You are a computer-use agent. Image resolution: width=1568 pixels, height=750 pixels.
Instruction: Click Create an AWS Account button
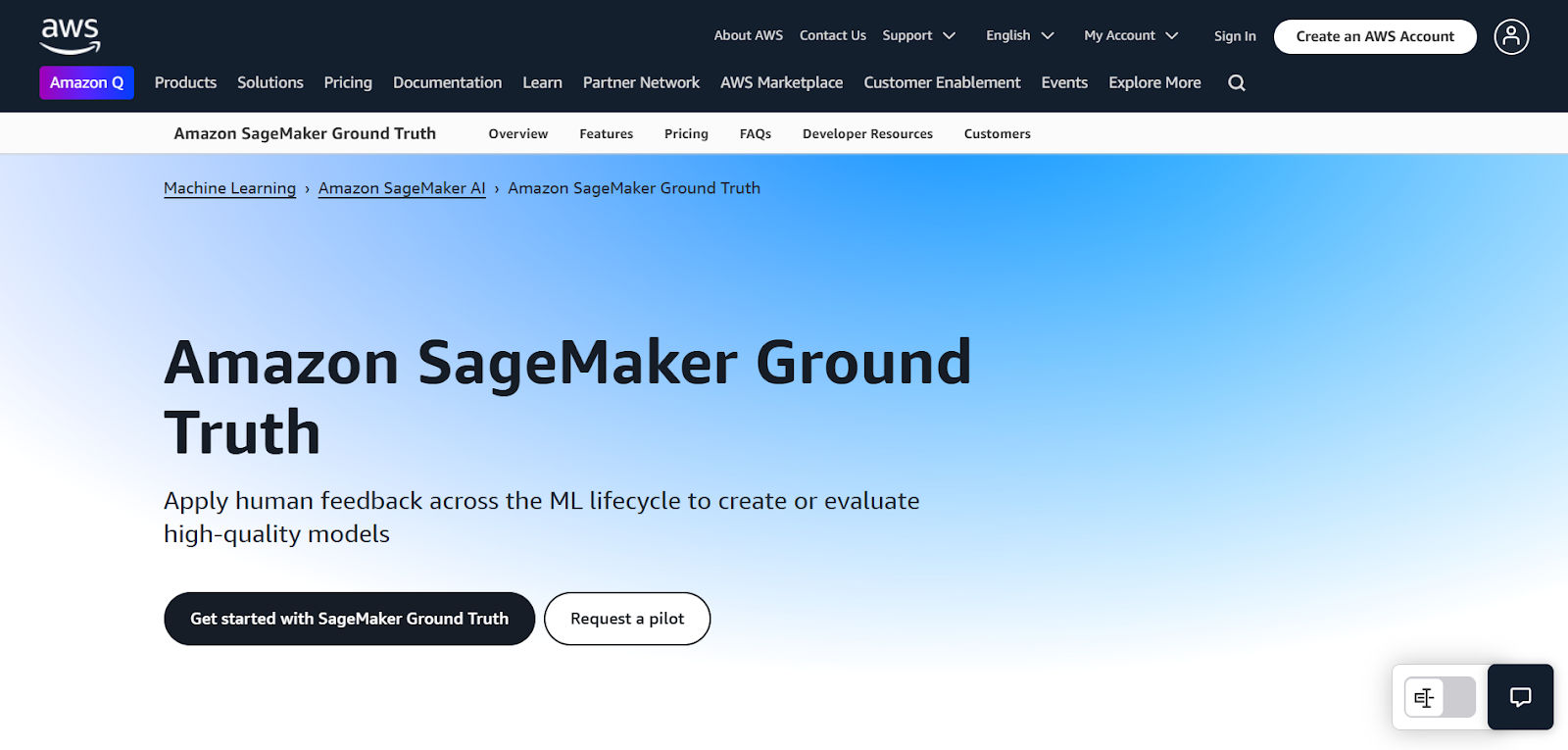pos(1375,36)
